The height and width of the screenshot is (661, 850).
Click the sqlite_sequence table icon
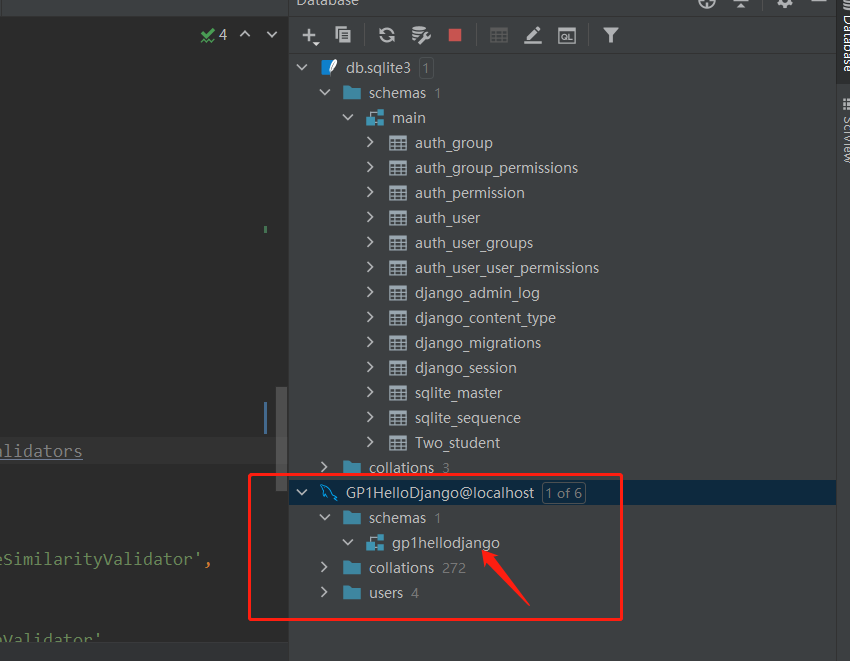click(398, 418)
